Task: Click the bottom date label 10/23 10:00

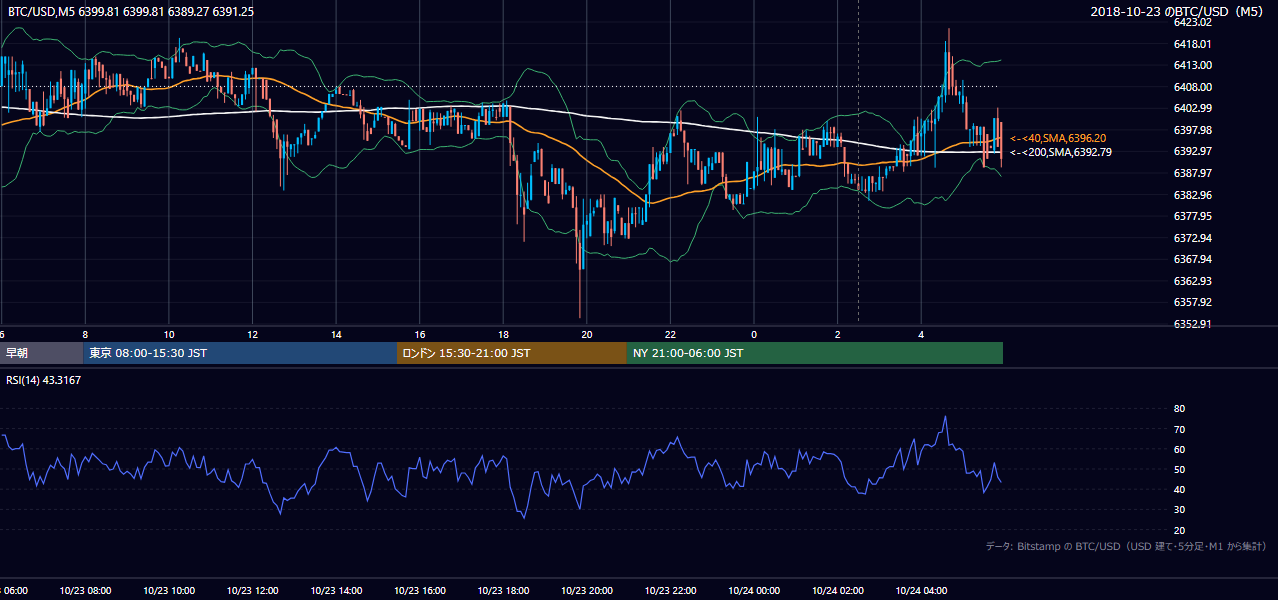Action: tap(169, 591)
